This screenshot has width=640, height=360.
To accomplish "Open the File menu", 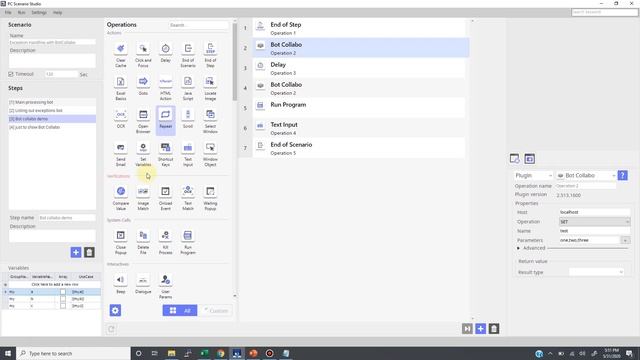I will click(x=8, y=13).
